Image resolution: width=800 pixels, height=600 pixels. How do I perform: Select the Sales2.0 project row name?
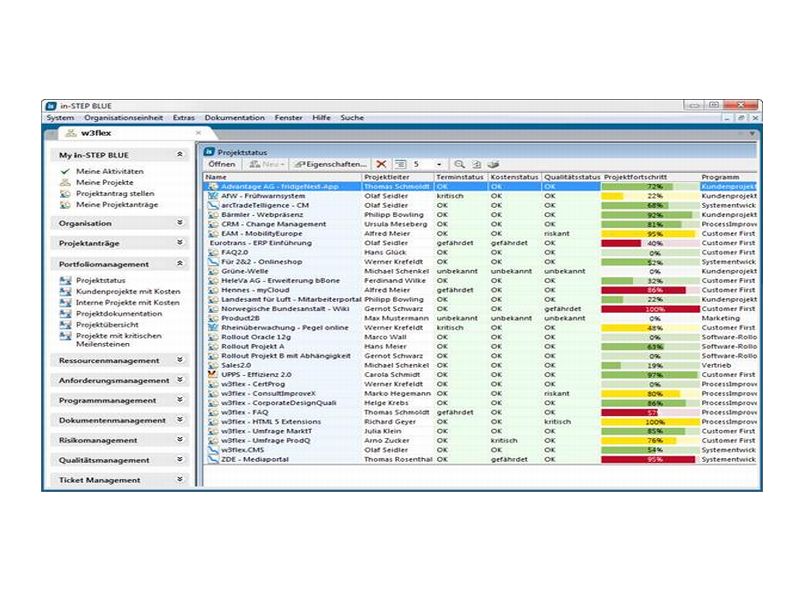click(236, 365)
